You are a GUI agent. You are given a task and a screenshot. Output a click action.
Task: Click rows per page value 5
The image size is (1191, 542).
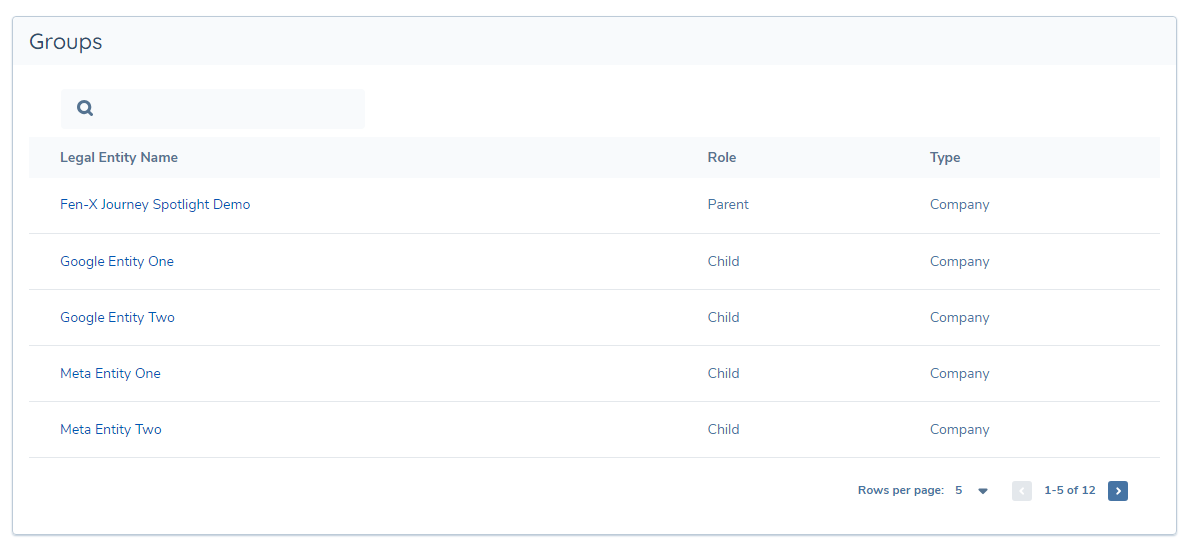pyautogui.click(x=959, y=491)
